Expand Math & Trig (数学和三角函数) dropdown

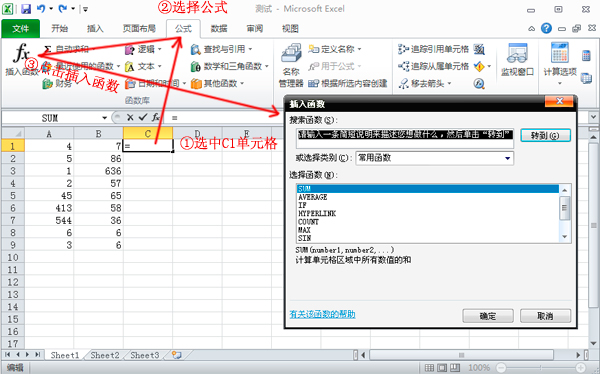tap(267, 66)
